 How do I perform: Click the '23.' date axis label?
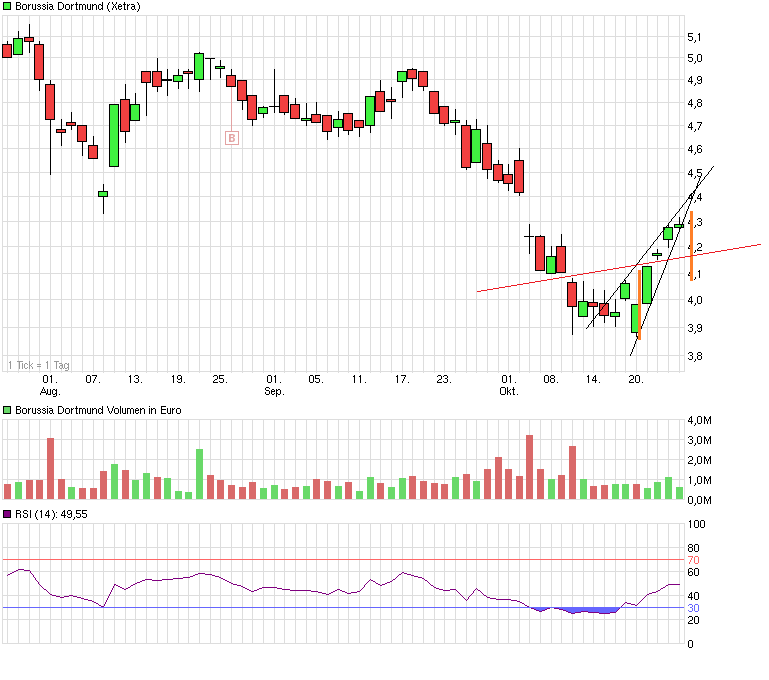coord(443,379)
